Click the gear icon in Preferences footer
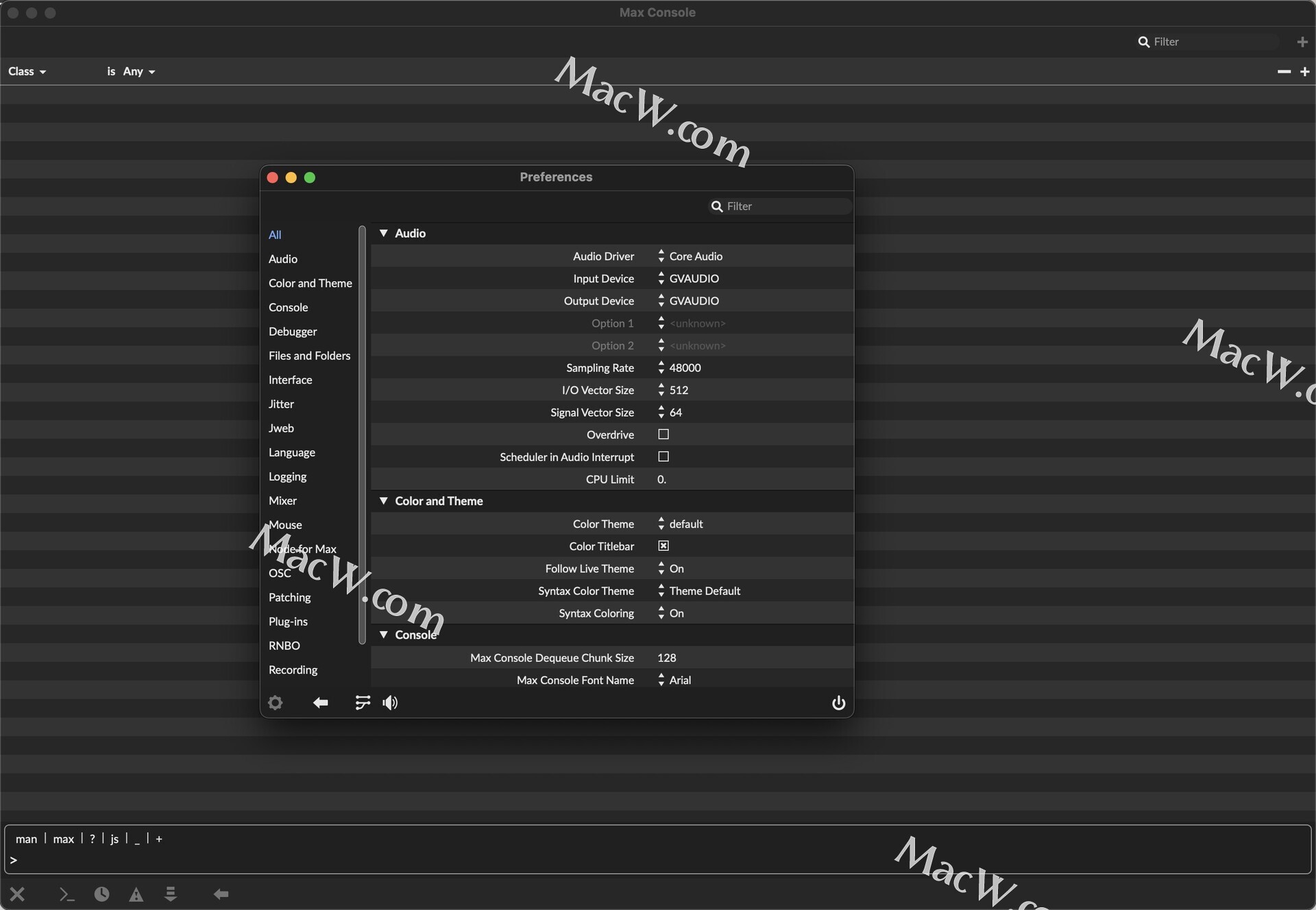Screen dimensions: 1316x910 [x=276, y=702]
